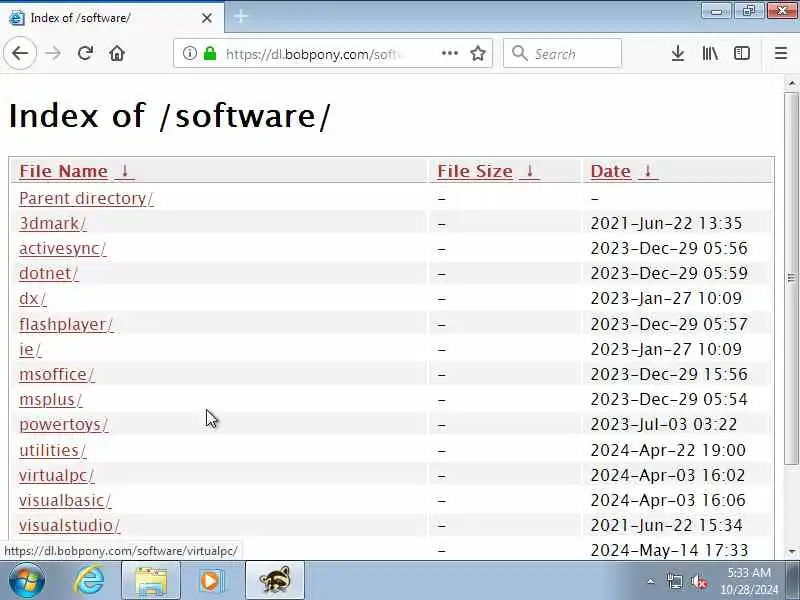The height and width of the screenshot is (600, 800).
Task: Toggle the sidebar view icon
Action: [x=741, y=53]
